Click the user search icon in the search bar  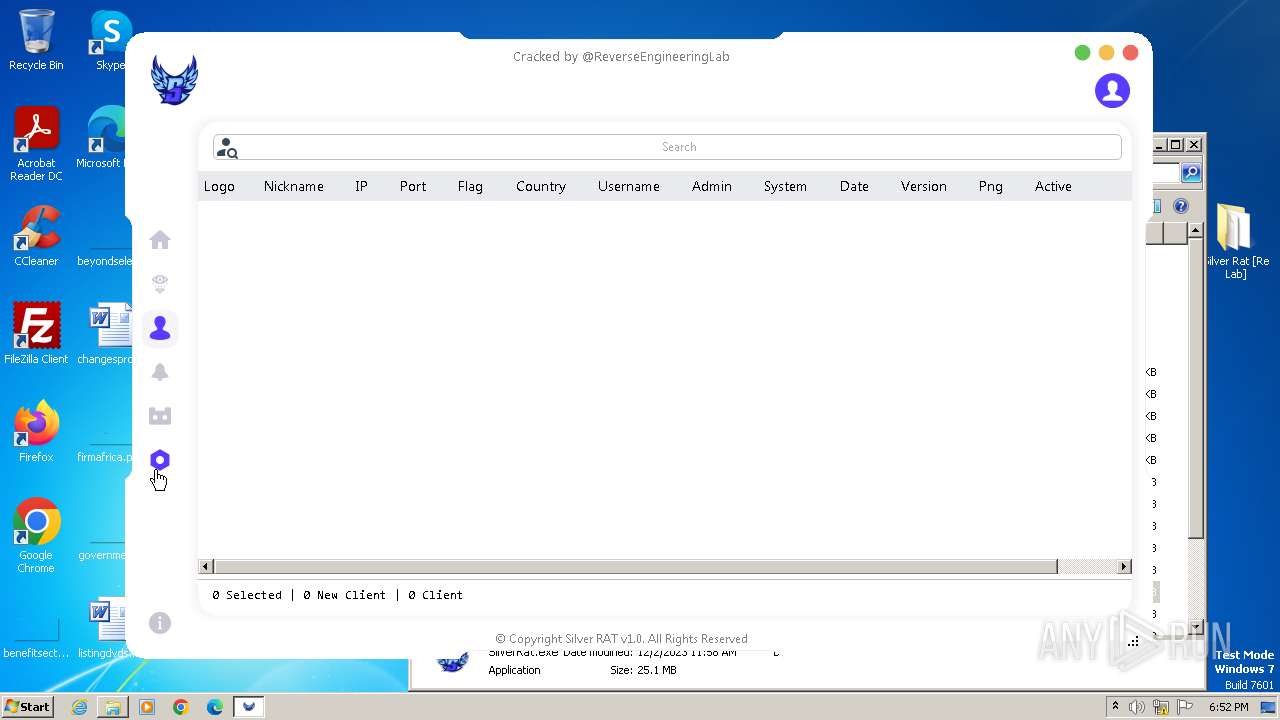click(x=228, y=148)
